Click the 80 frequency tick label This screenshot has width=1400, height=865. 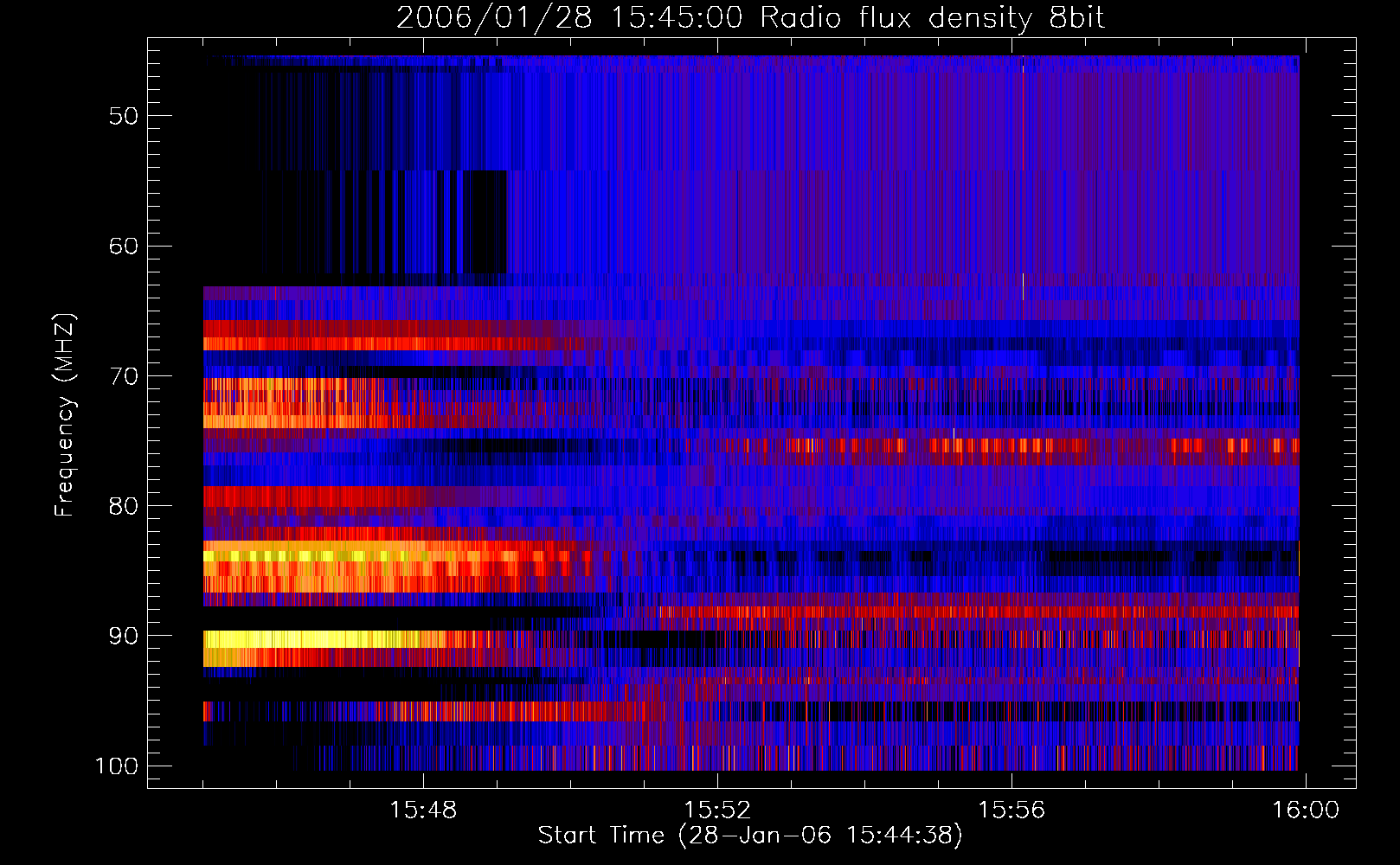click(124, 506)
